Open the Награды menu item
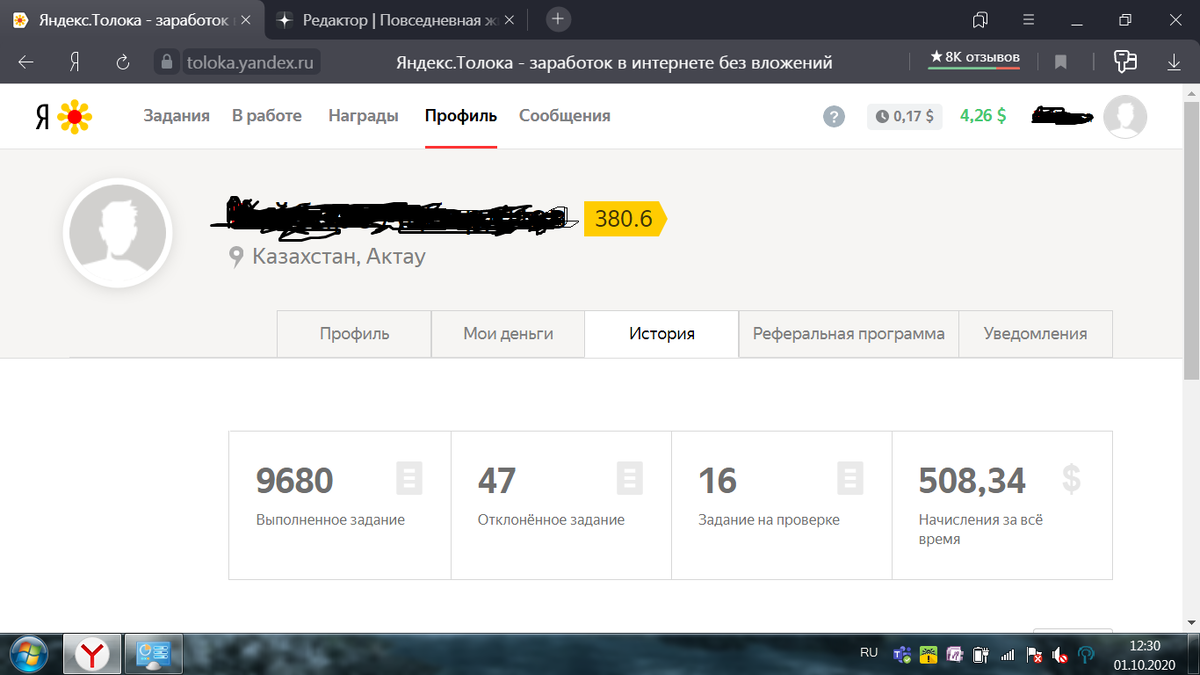 [363, 116]
